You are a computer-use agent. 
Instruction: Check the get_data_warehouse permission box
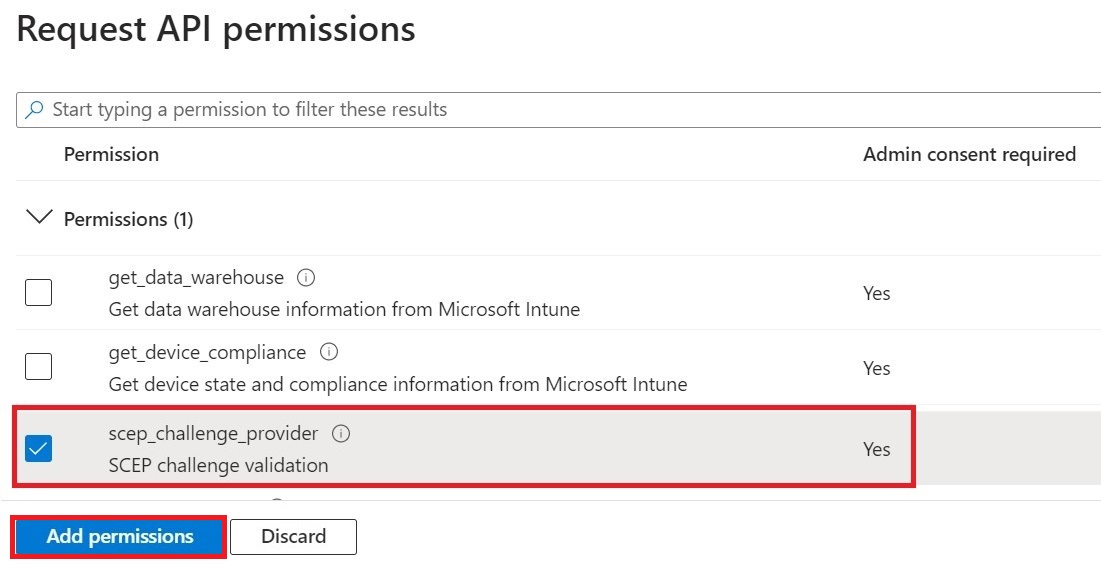39,292
